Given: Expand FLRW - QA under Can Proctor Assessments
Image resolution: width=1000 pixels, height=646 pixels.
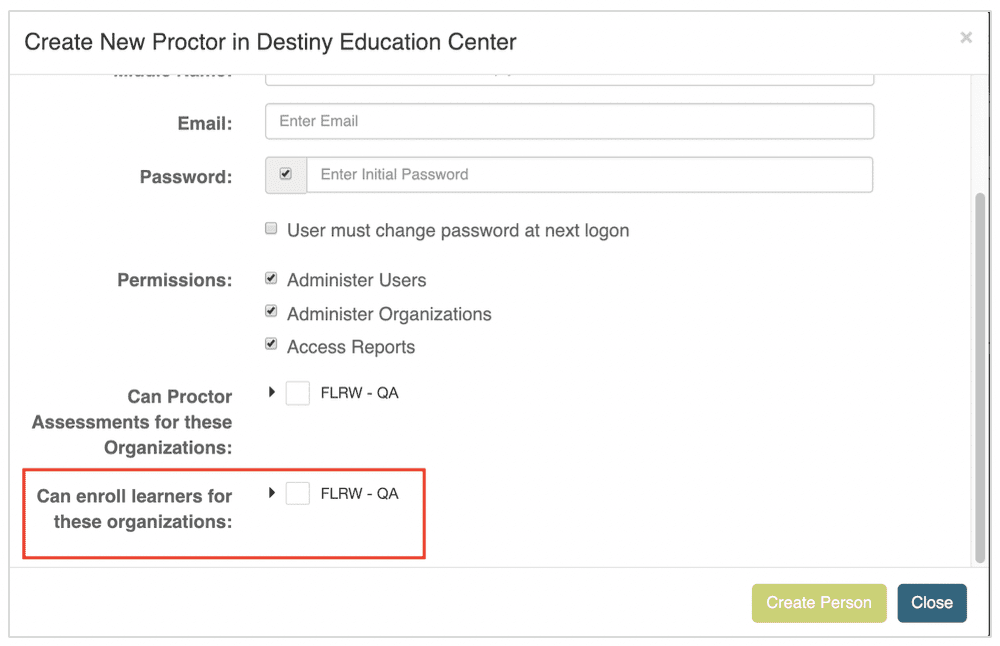Looking at the screenshot, I should (272, 392).
